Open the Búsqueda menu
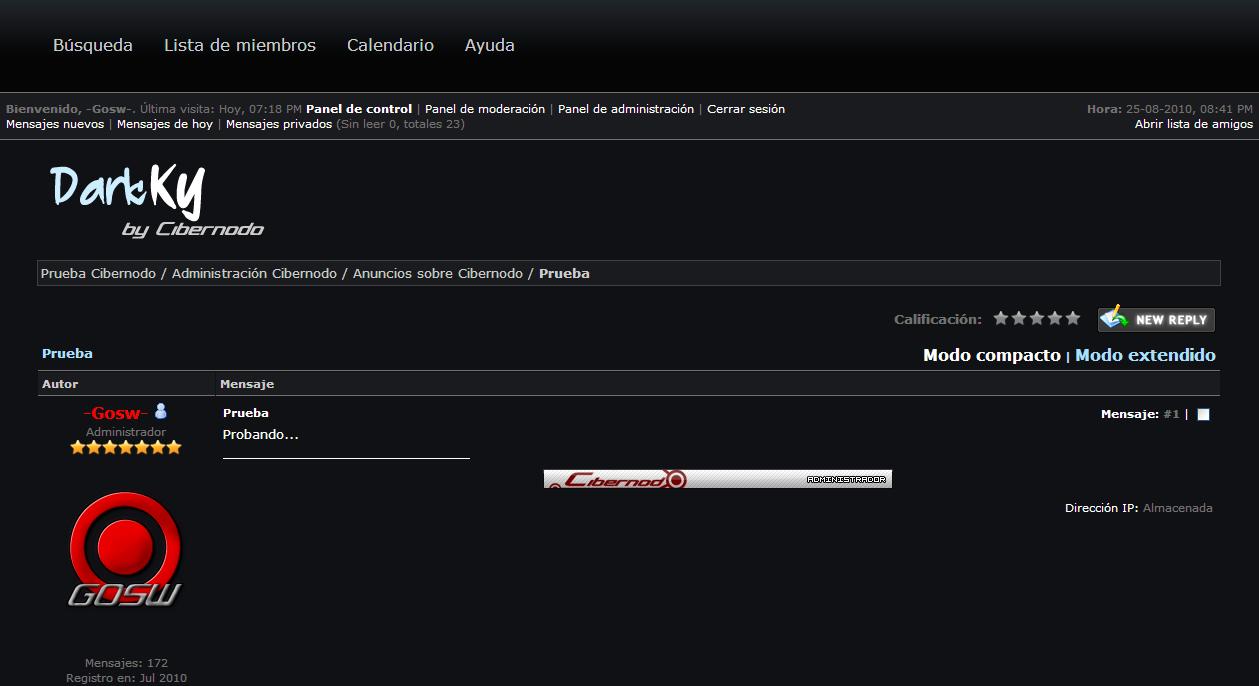This screenshot has width=1259, height=686. click(93, 45)
